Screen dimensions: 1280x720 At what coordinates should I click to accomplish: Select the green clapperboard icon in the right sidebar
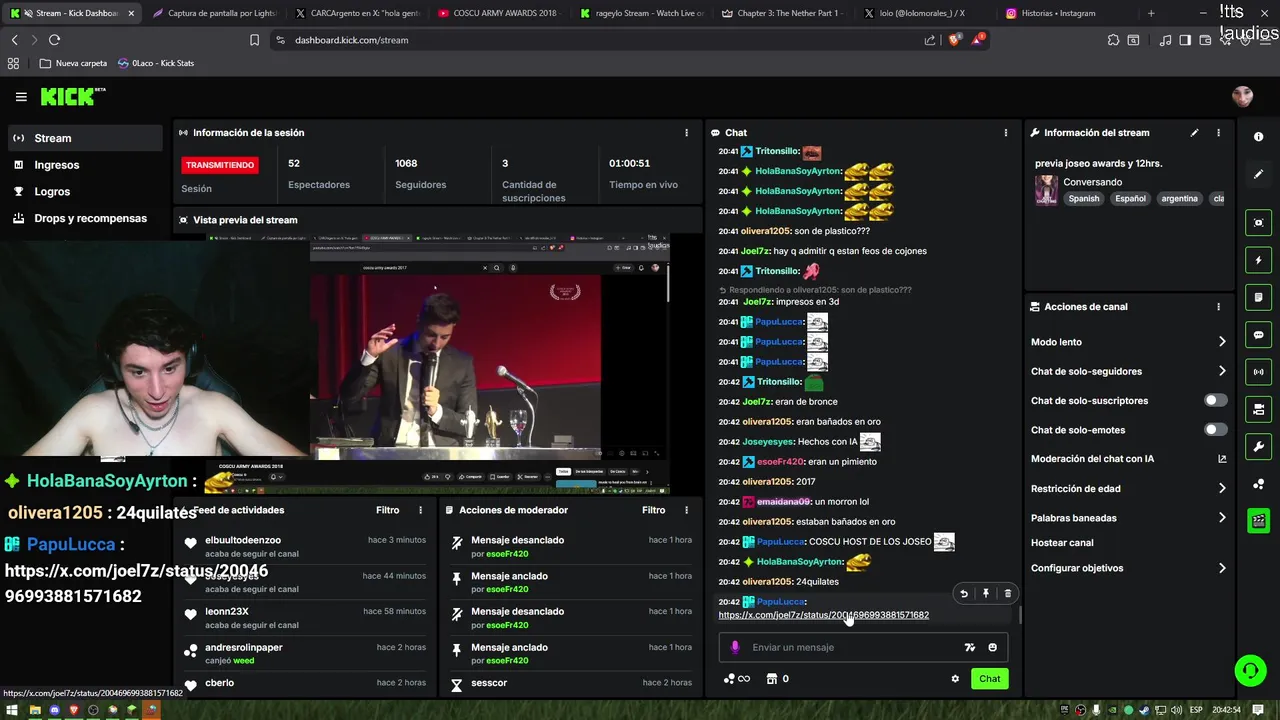1259,520
